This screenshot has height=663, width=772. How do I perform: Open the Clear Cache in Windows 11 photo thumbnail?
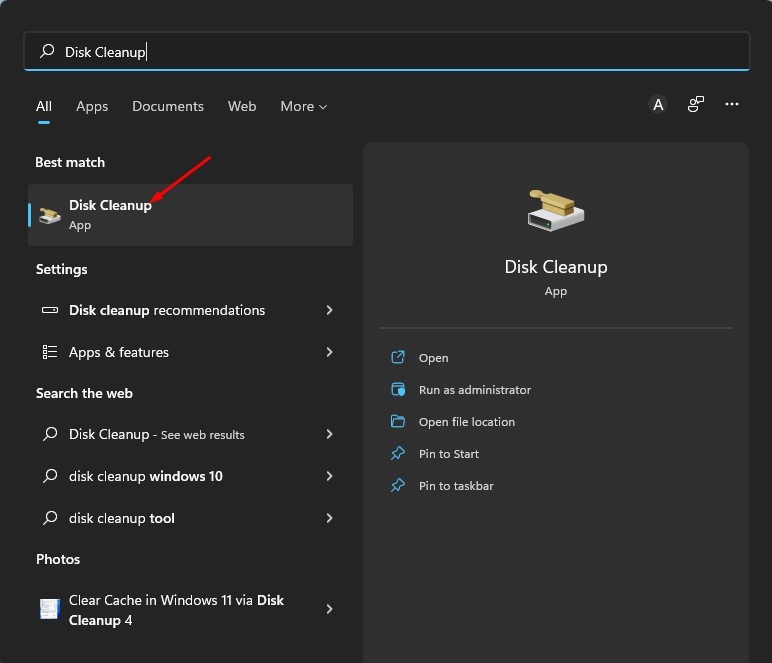pyautogui.click(x=50, y=609)
